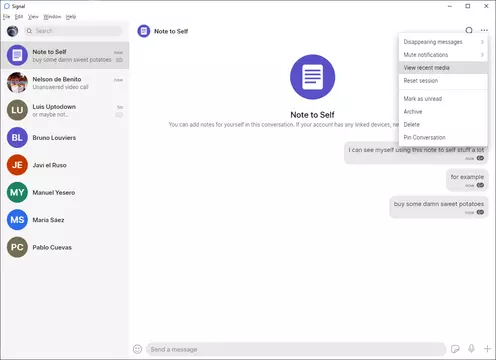Viewport: 496px width, 360px height.
Task: Click Note to Self header title
Action: 171,31
